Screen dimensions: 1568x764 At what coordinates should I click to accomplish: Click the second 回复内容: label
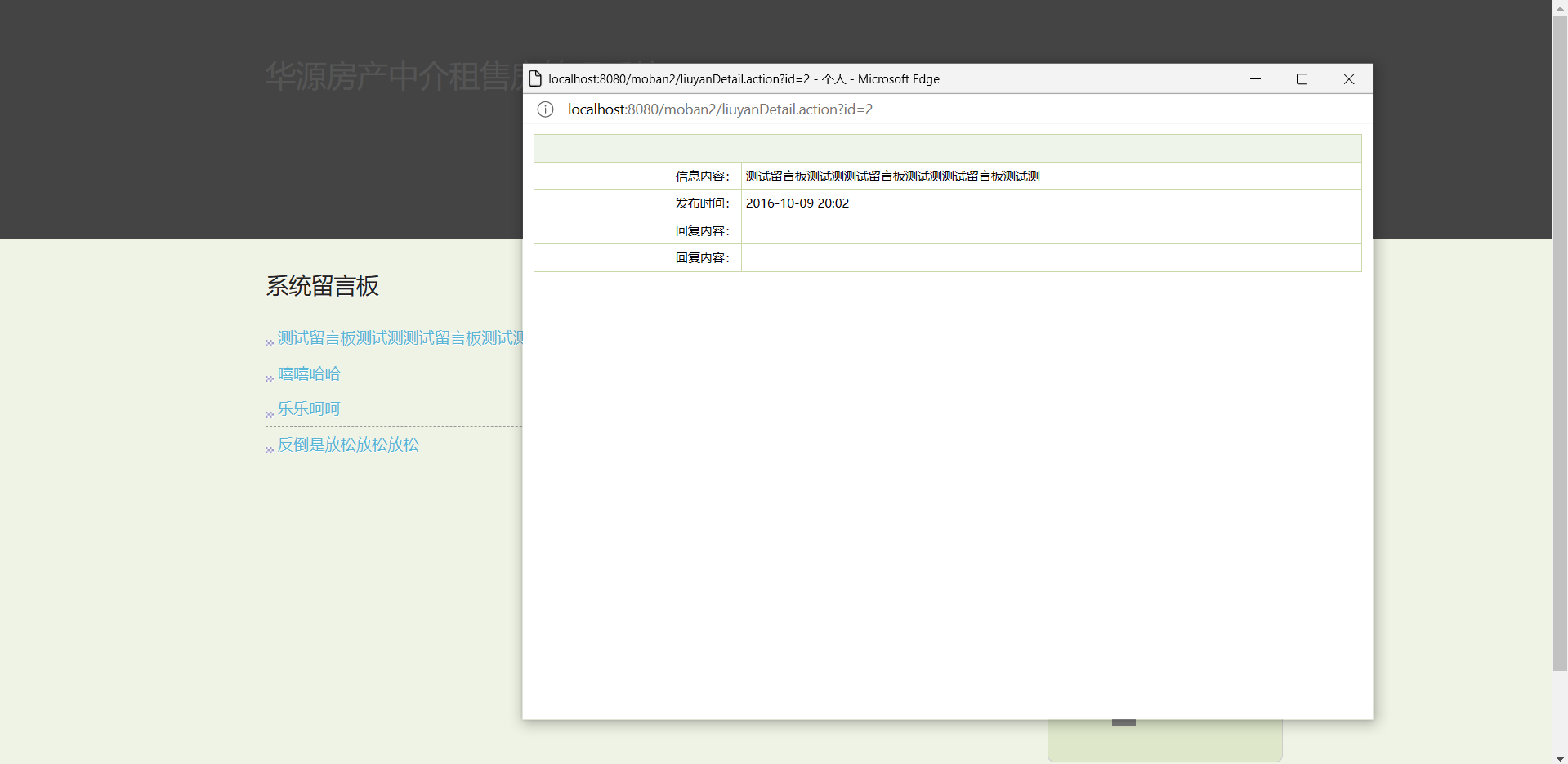click(x=702, y=257)
